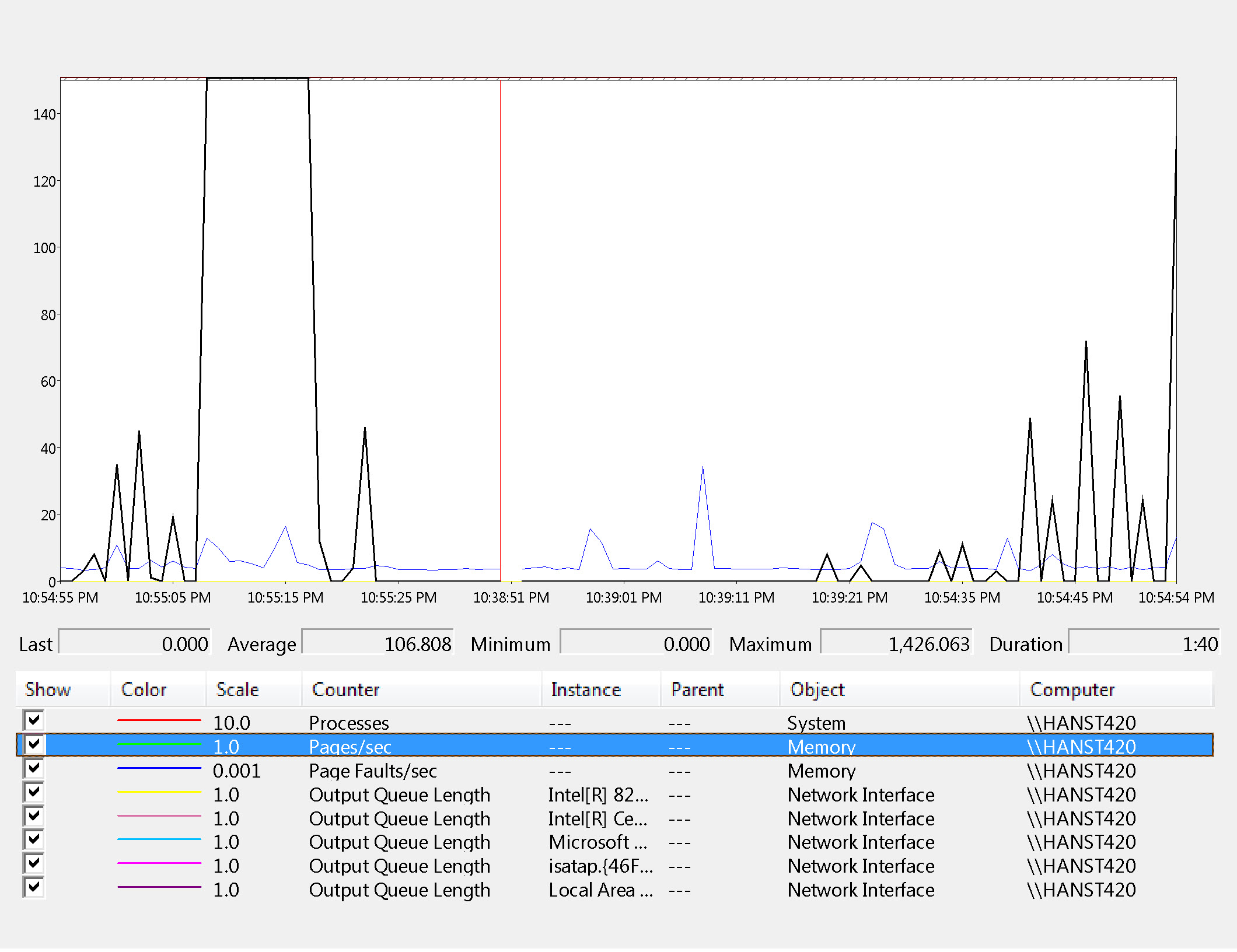Screen dimensions: 1237x952
Task: Toggle Show checkbox for Intel[R] Ce... row
Action: (34, 816)
